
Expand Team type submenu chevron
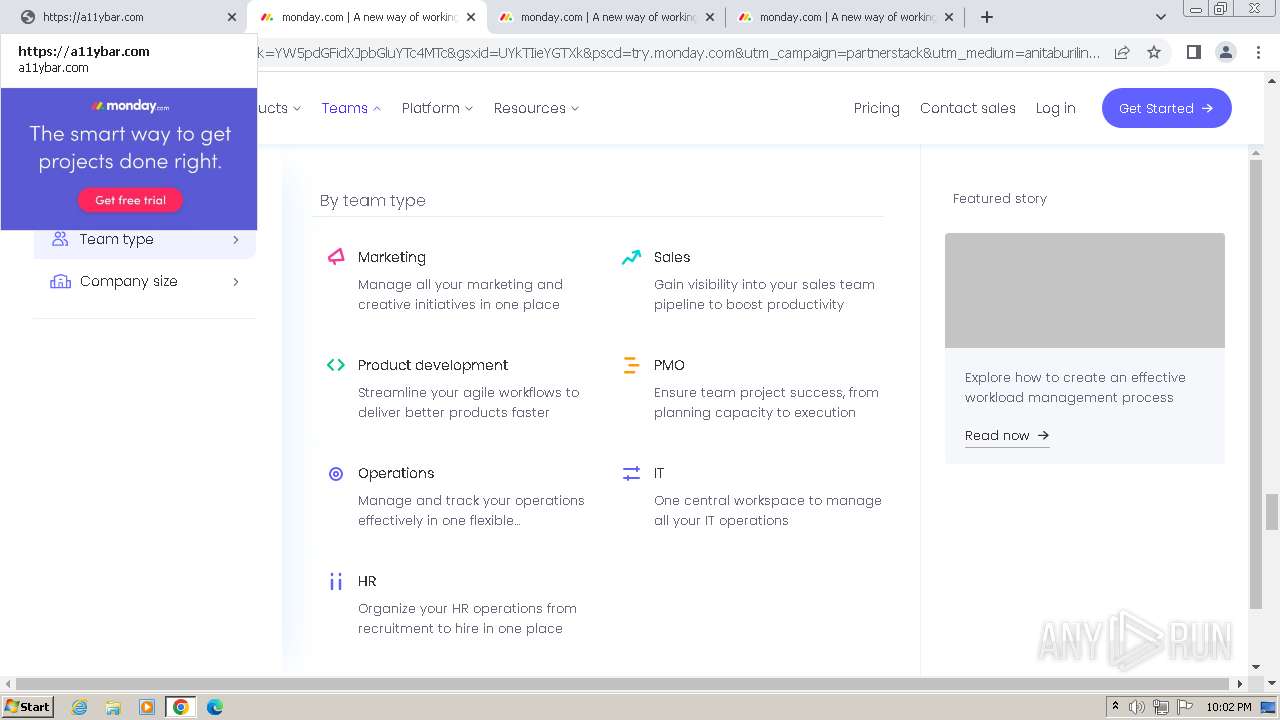click(236, 239)
